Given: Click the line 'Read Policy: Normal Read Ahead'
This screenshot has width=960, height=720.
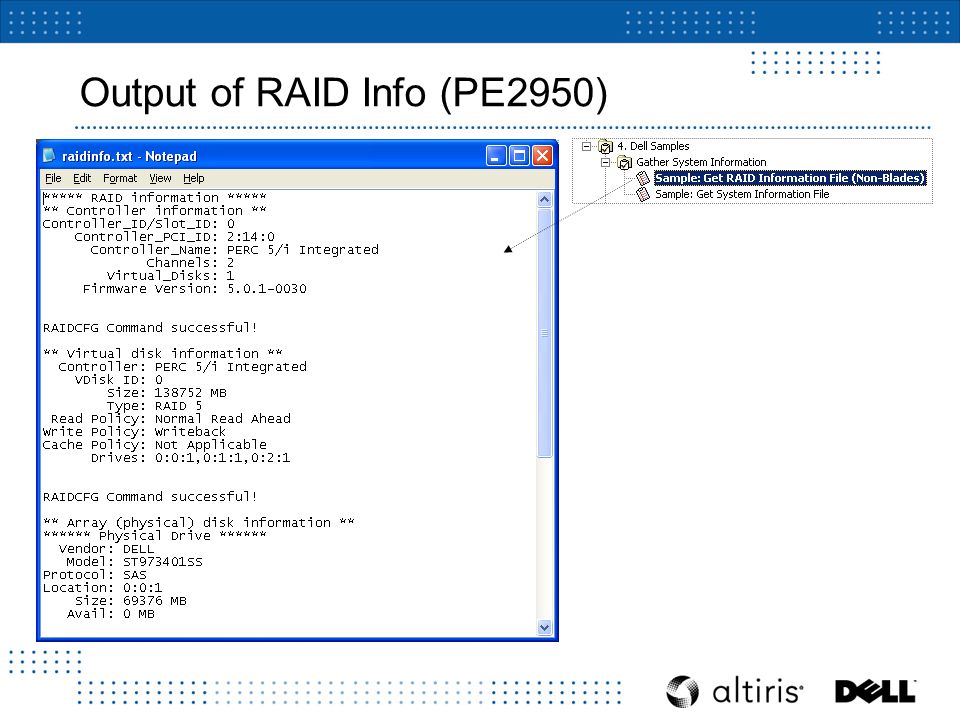Looking at the screenshot, I should (x=171, y=419).
